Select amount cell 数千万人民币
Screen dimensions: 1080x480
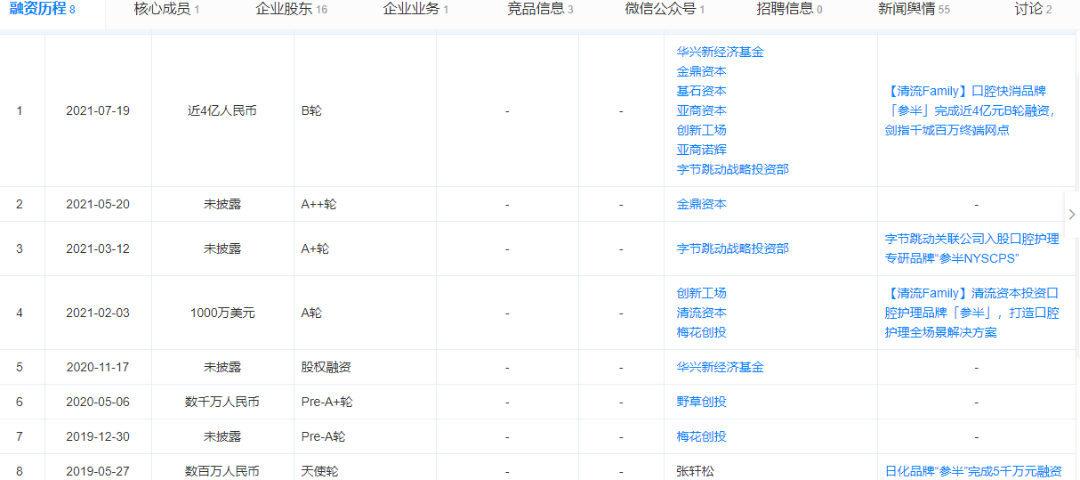(x=222, y=401)
